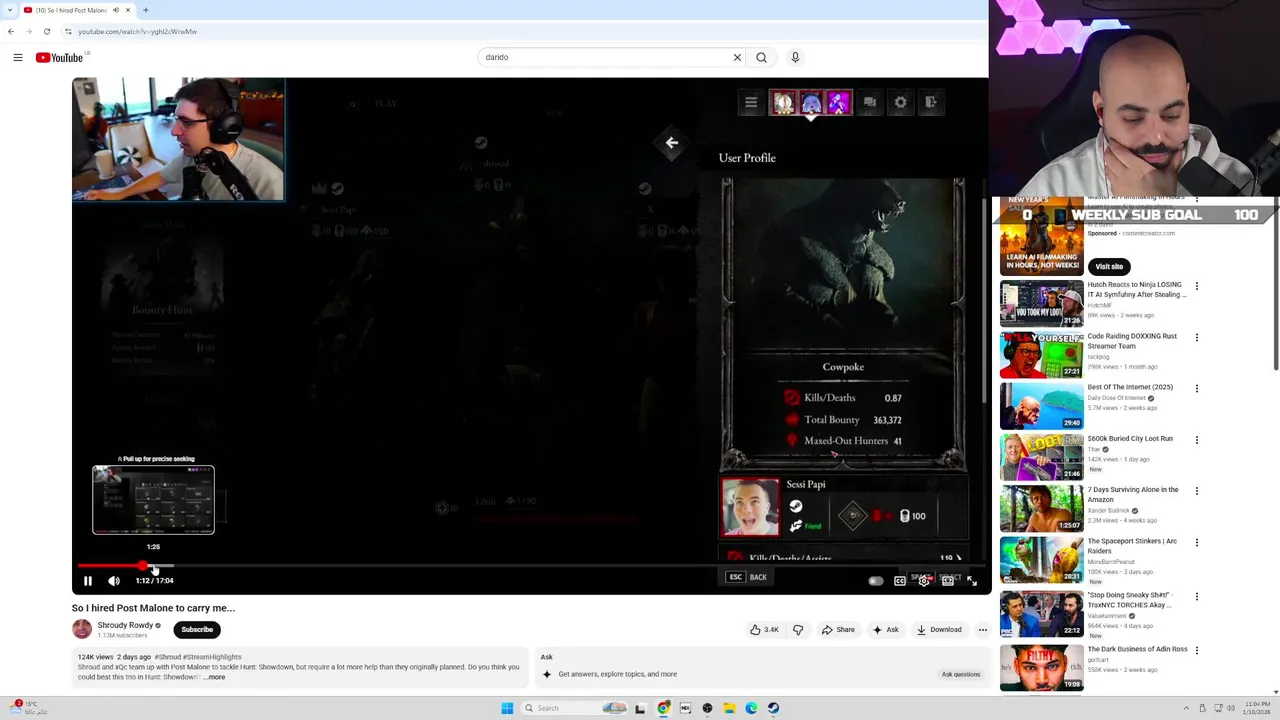Viewport: 1280px width, 720px height.
Task: Open the Code Raiding DOXXING Rust video
Action: (x=1041, y=355)
